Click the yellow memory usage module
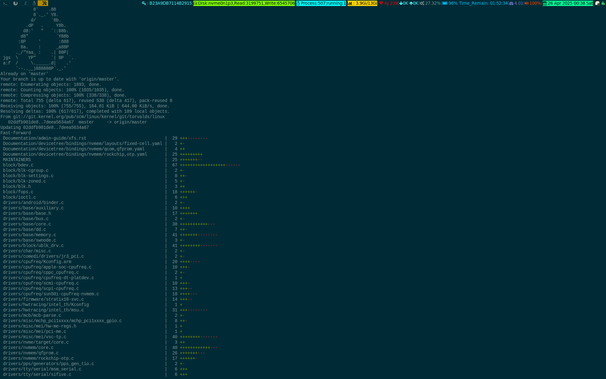Screen dimensions: 606x379 click(362, 3)
